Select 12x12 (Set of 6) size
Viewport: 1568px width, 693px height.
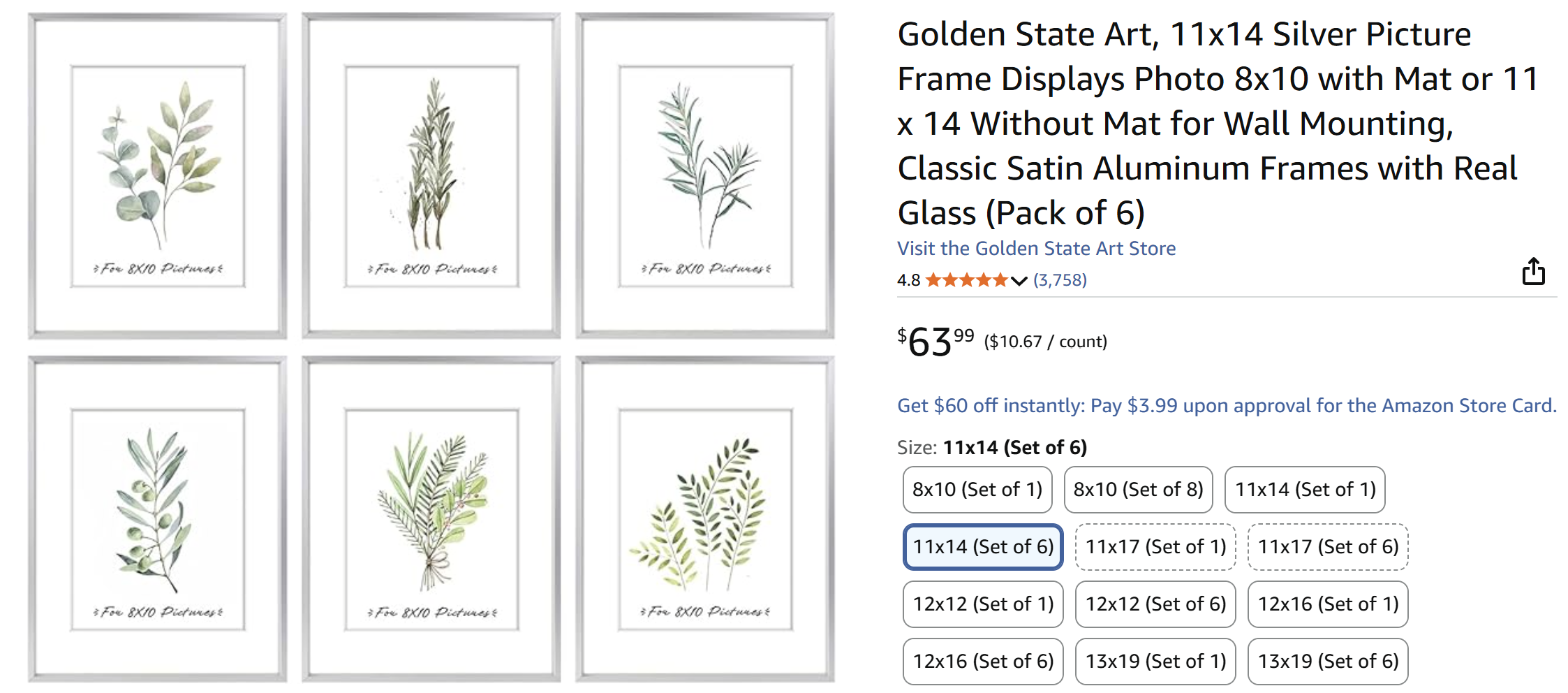click(1155, 604)
